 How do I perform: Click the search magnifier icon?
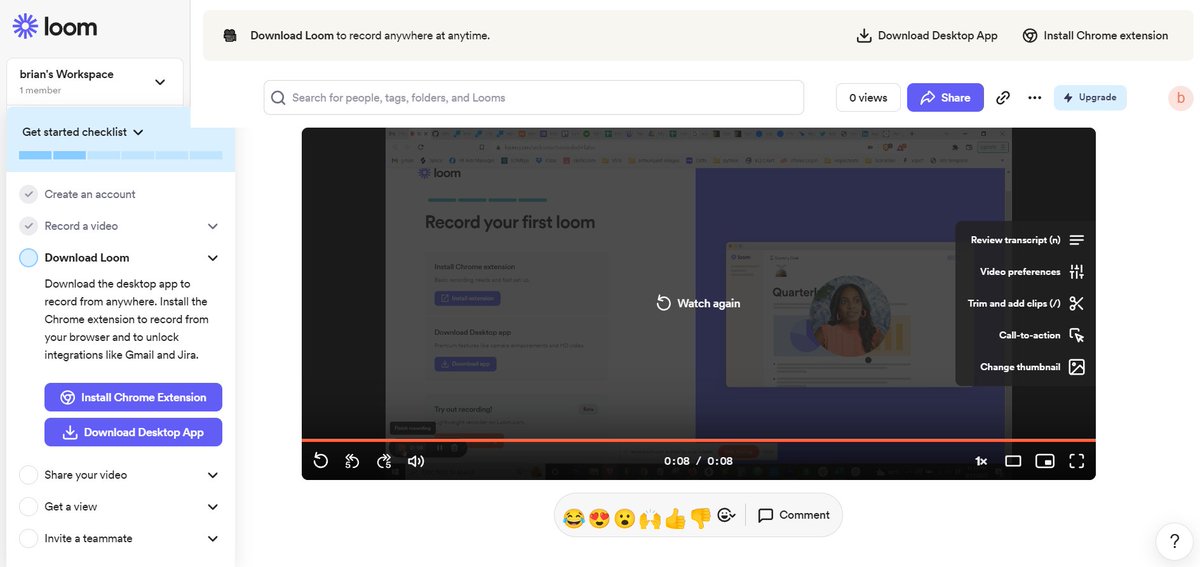point(278,98)
